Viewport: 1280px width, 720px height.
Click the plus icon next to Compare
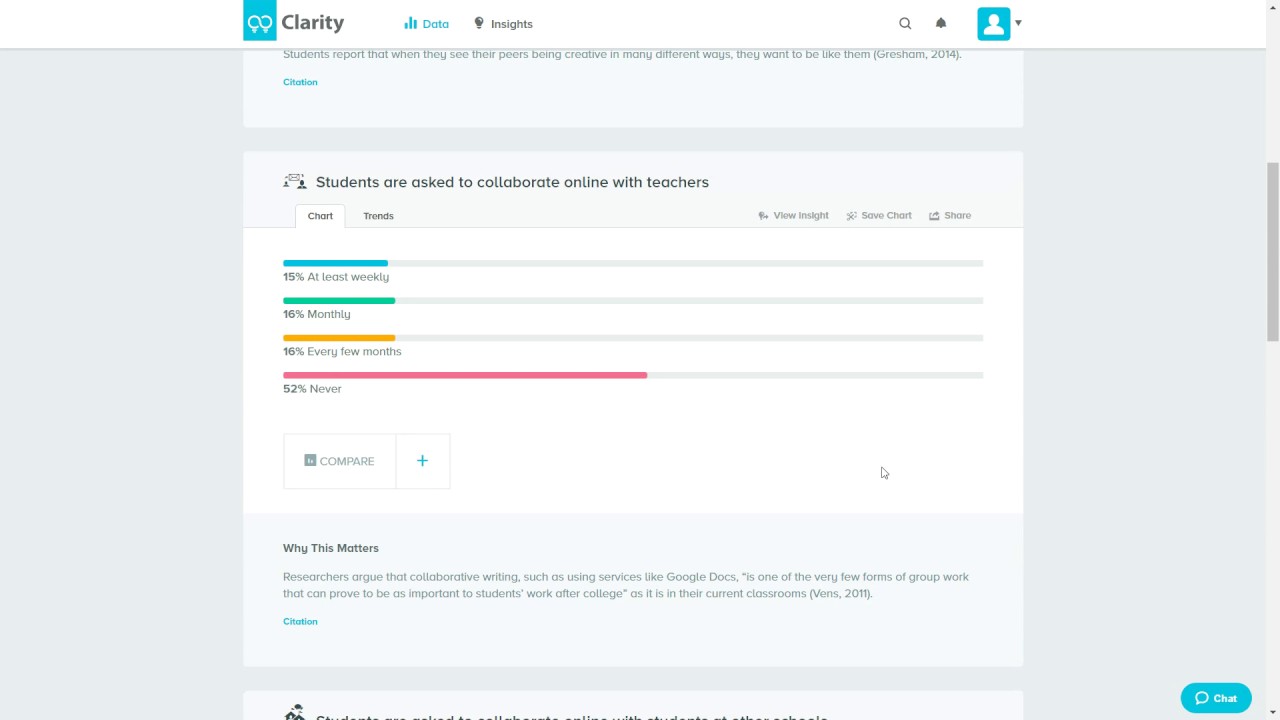pyautogui.click(x=422, y=461)
